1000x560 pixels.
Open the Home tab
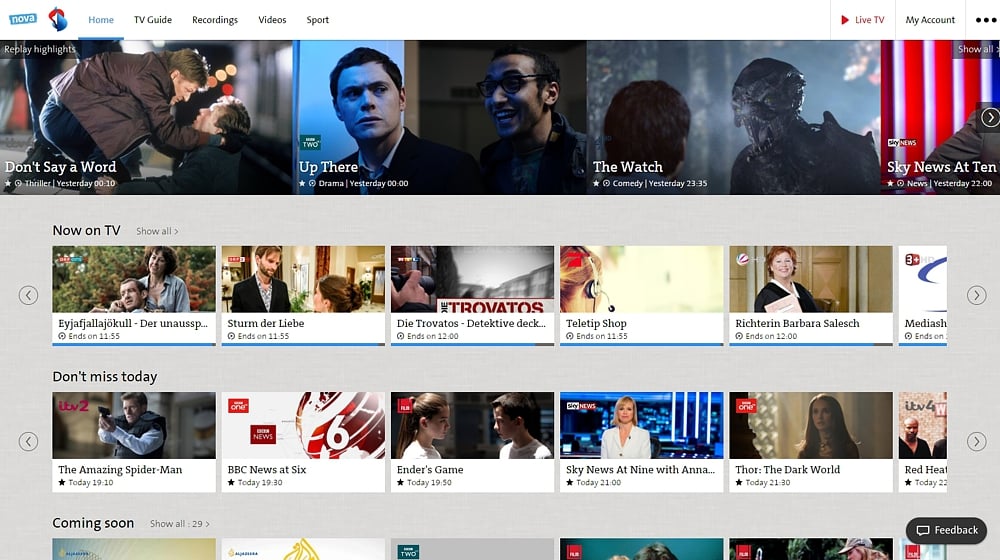101,20
